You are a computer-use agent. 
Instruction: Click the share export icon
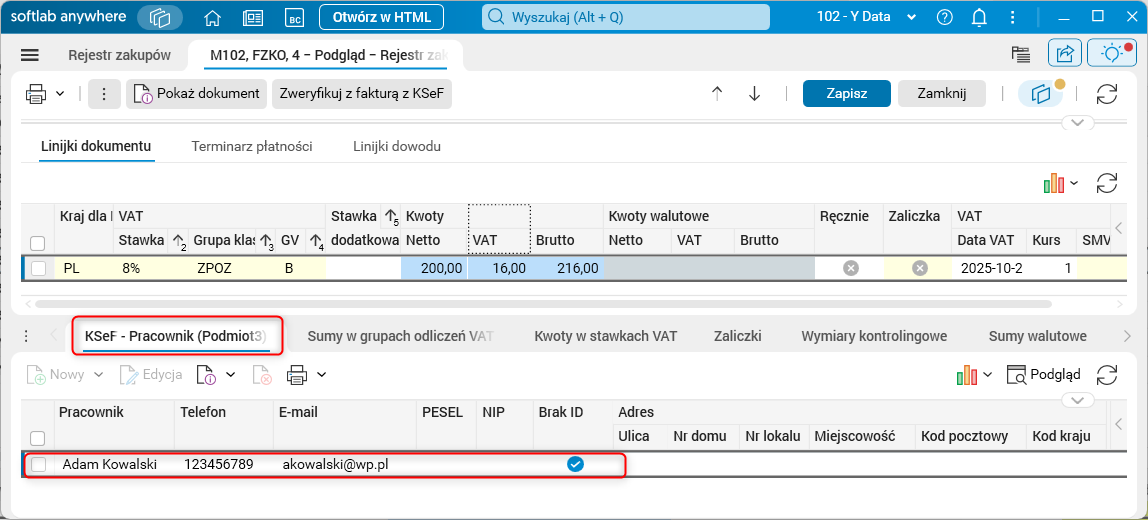[x=1065, y=54]
